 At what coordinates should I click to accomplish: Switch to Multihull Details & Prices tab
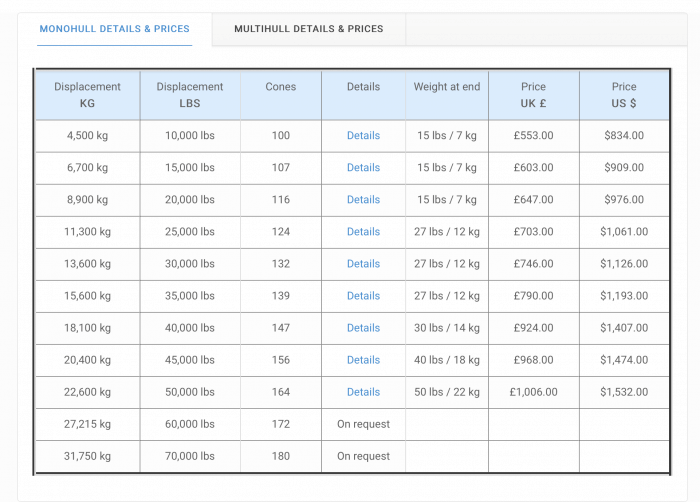[308, 29]
